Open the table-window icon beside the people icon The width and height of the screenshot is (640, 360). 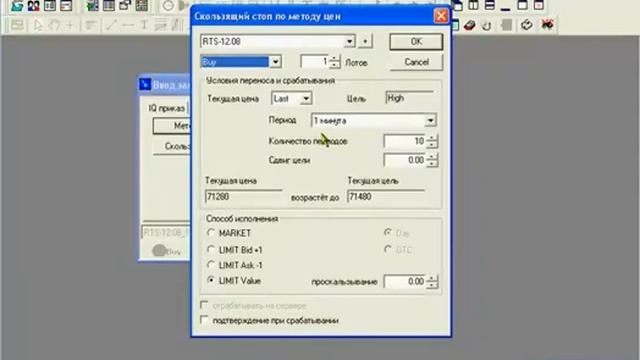click(x=49, y=6)
